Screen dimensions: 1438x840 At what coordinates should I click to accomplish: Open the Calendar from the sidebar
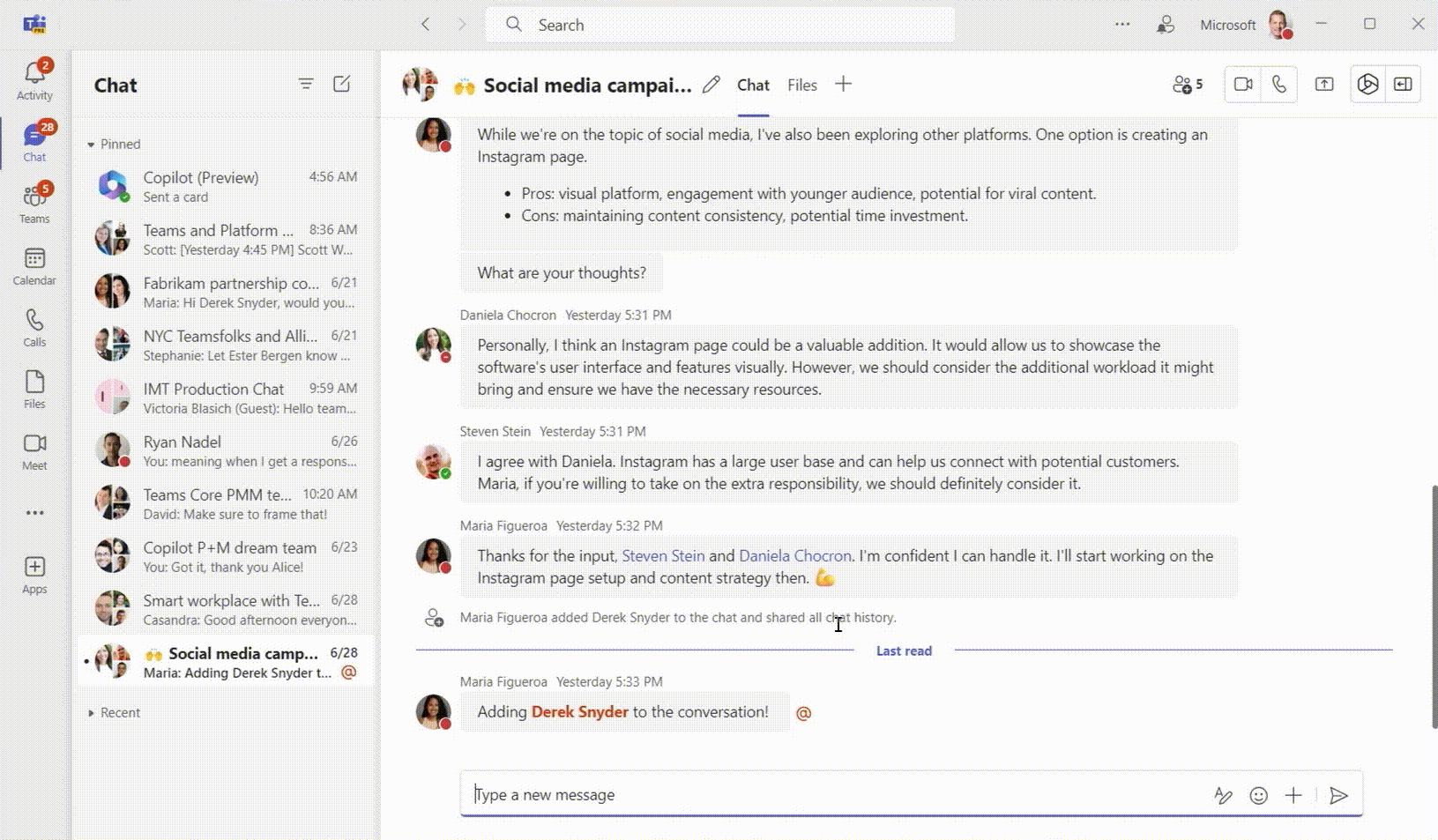click(34, 264)
